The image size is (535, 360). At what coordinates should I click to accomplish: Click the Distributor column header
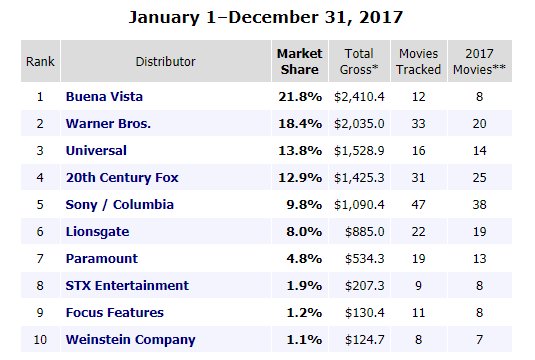point(165,61)
